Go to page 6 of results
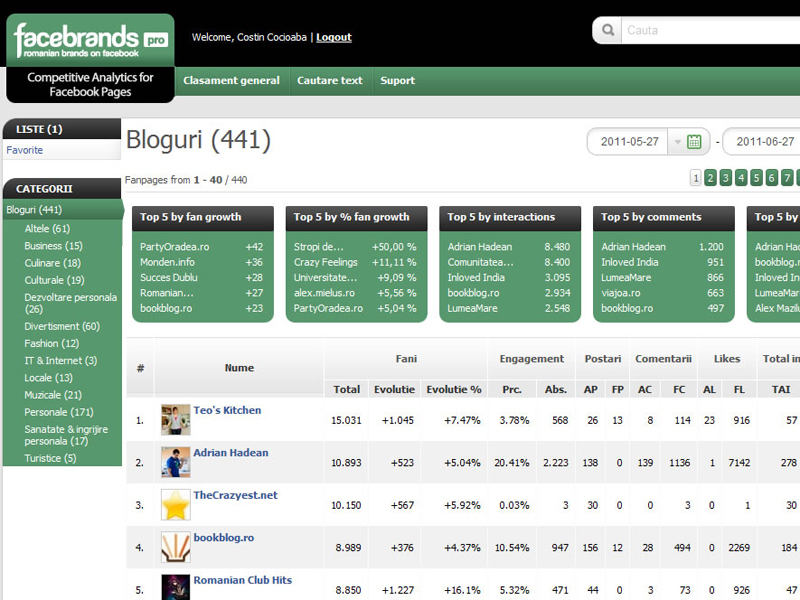The width and height of the screenshot is (800, 600). point(771,178)
